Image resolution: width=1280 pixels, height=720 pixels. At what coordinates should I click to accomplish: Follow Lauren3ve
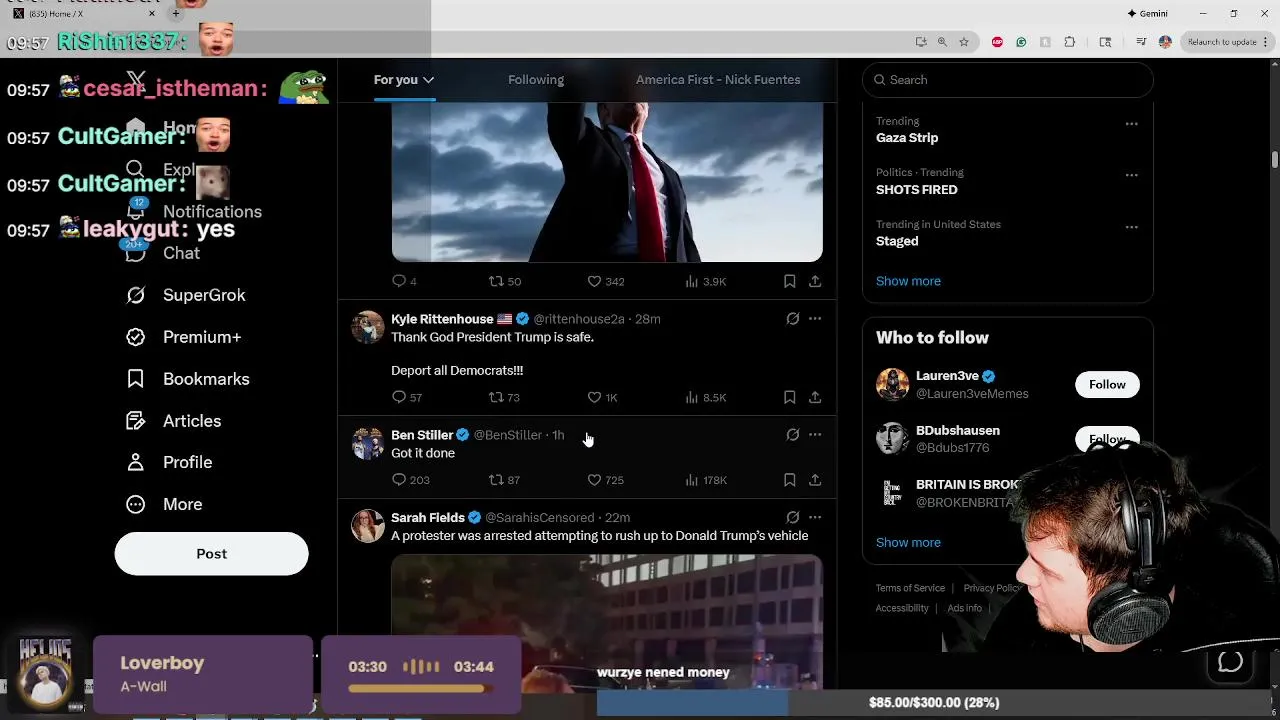(x=1107, y=385)
